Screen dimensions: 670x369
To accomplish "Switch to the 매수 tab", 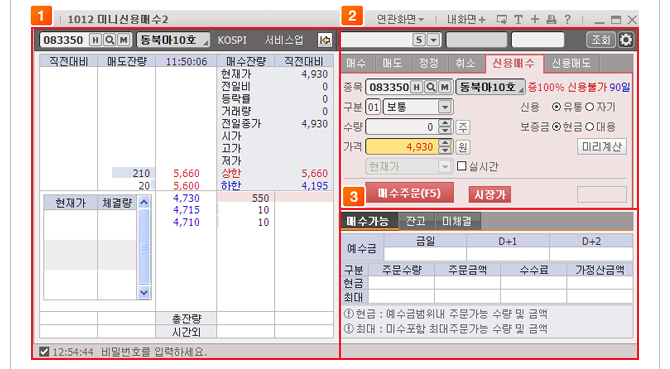I will pyautogui.click(x=356, y=64).
